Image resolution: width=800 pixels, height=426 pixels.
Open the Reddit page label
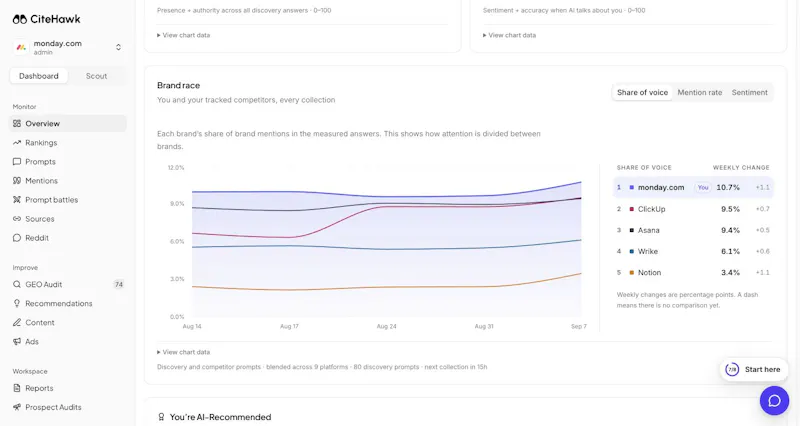(37, 238)
